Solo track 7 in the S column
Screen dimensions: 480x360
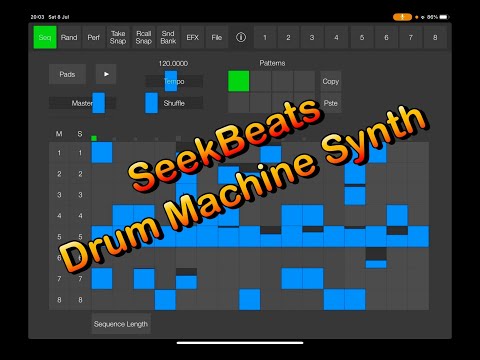coord(80,279)
